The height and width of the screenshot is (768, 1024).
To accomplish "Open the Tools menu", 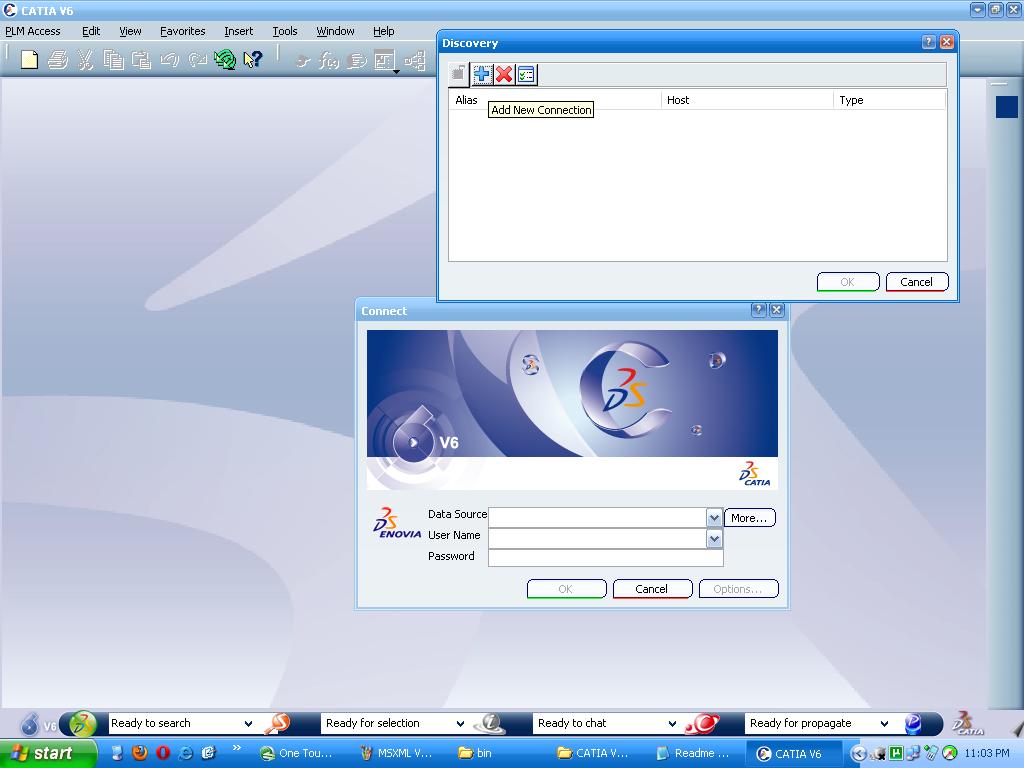I will point(285,31).
